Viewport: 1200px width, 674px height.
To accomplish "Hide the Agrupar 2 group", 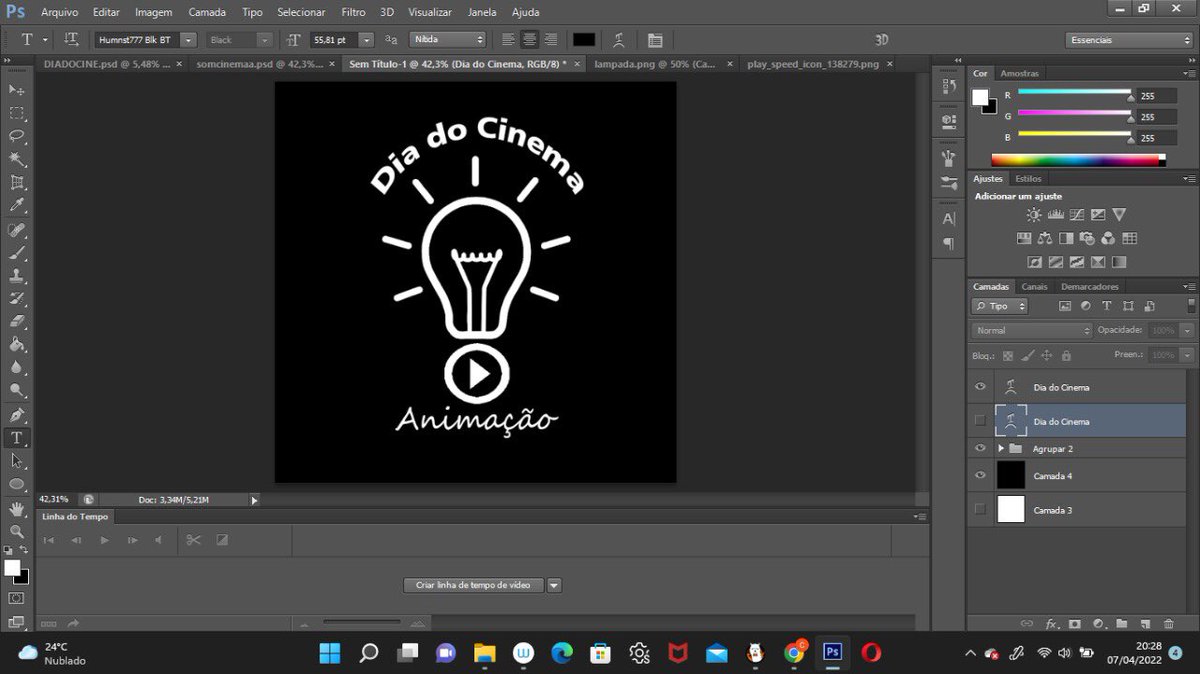I will click(981, 448).
